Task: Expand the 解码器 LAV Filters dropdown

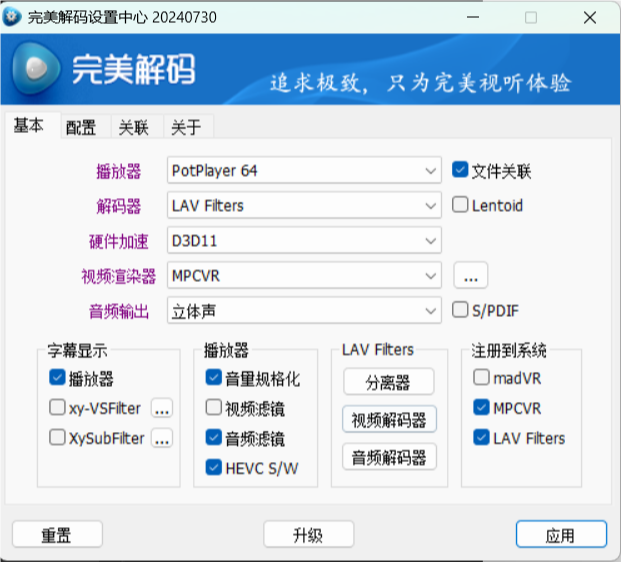Action: 304,206
